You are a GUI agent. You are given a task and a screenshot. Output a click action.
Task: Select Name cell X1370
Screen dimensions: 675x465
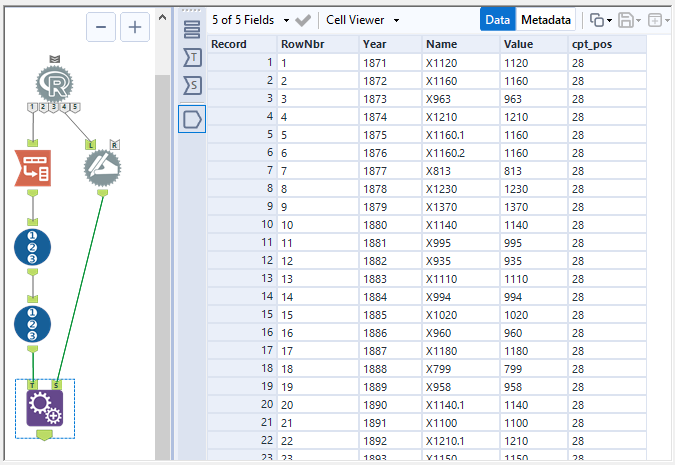tap(461, 207)
